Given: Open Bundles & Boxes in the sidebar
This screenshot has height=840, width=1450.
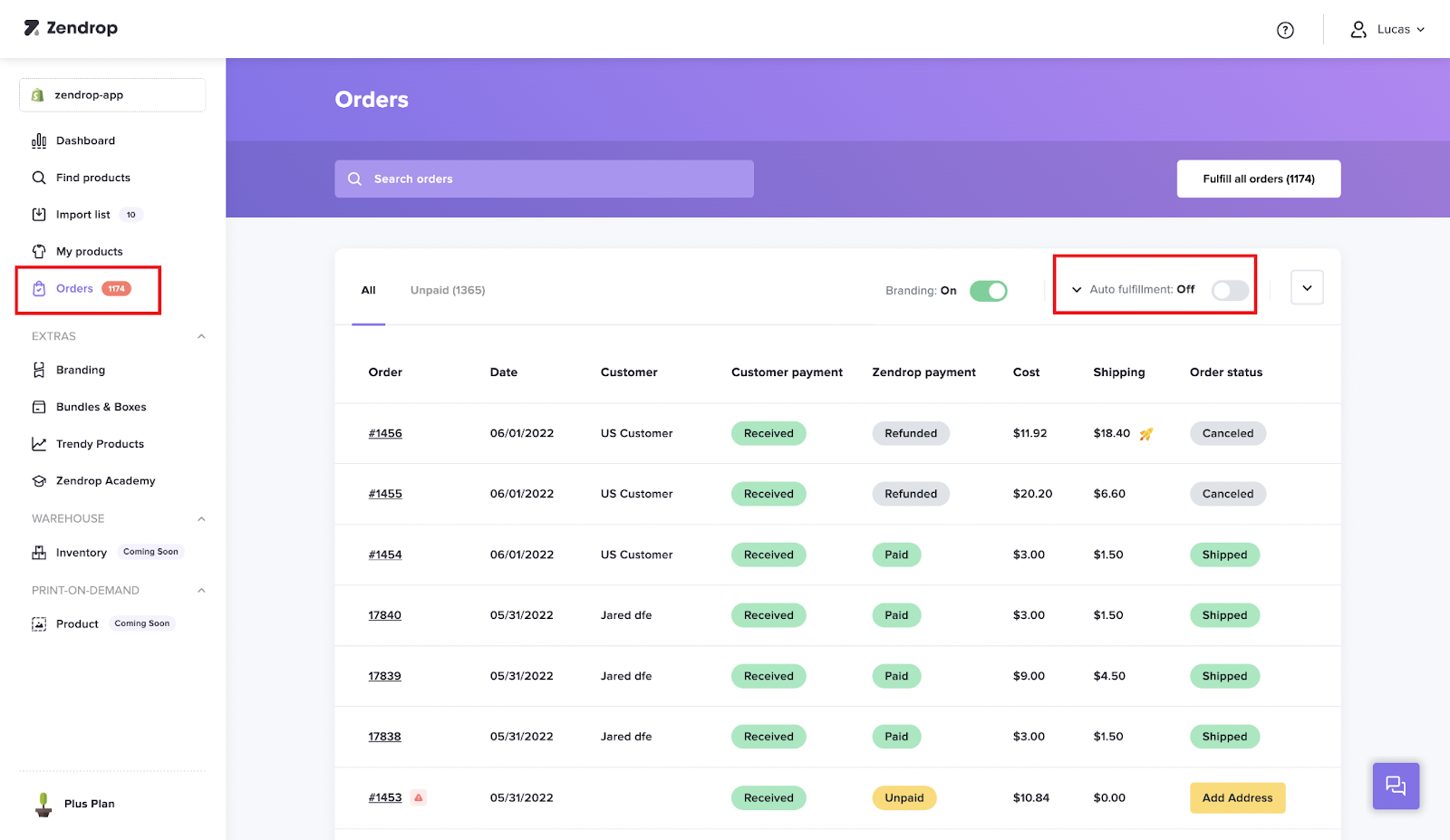Looking at the screenshot, I should click(101, 407).
